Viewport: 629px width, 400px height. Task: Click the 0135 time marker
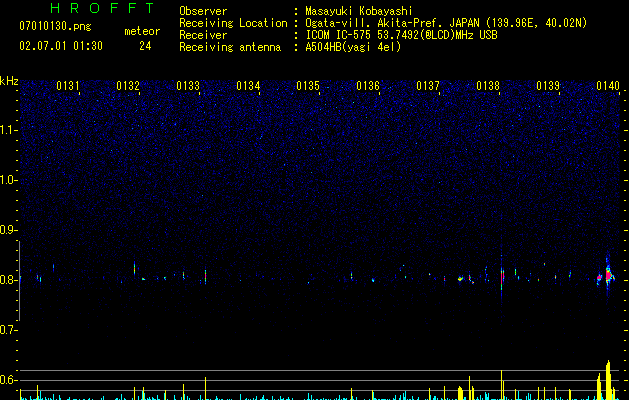[x=308, y=85]
